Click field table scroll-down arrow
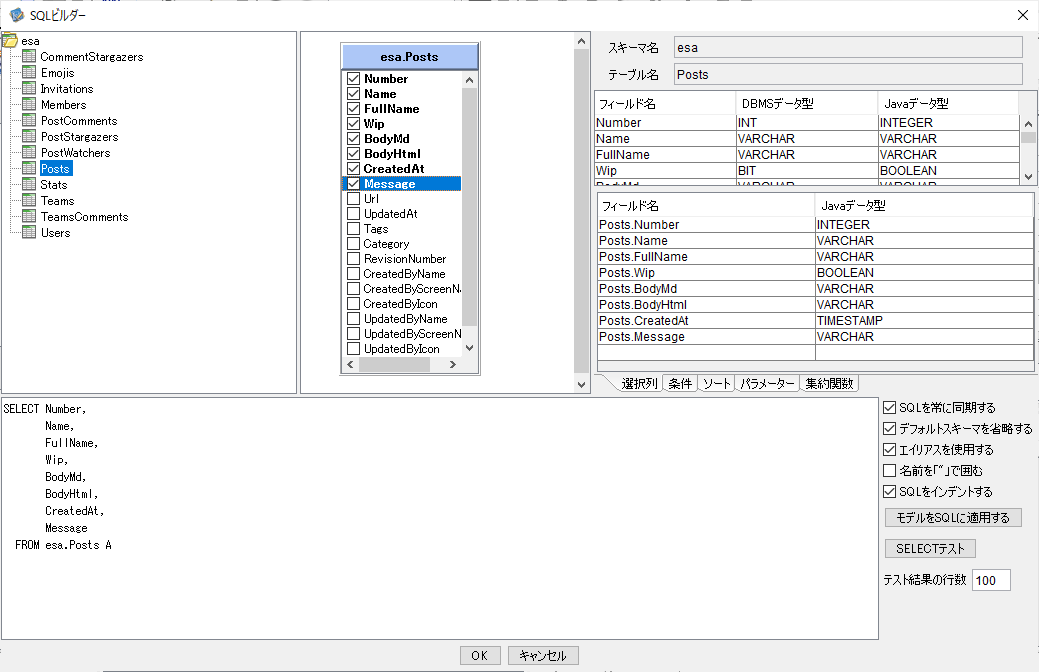 click(1028, 176)
